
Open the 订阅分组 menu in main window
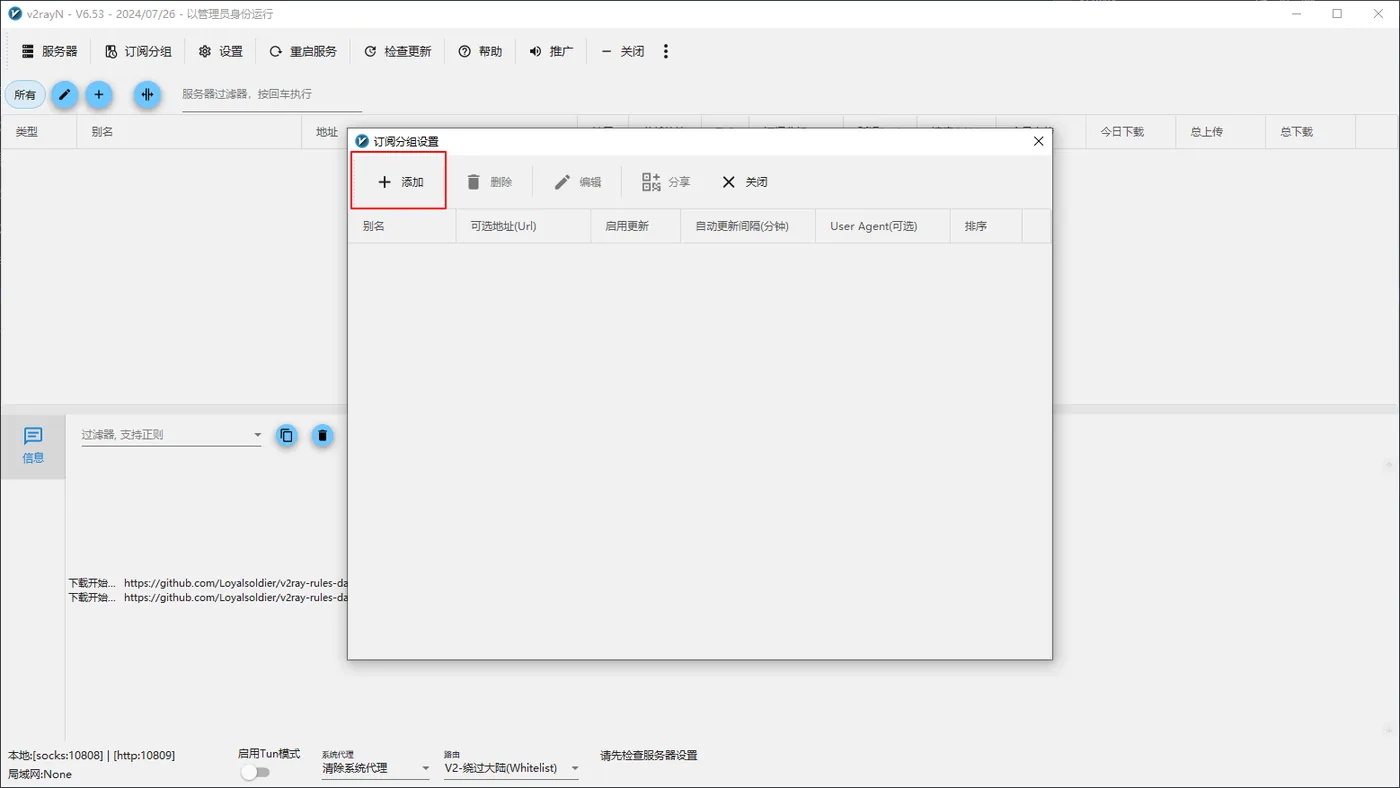pos(138,51)
